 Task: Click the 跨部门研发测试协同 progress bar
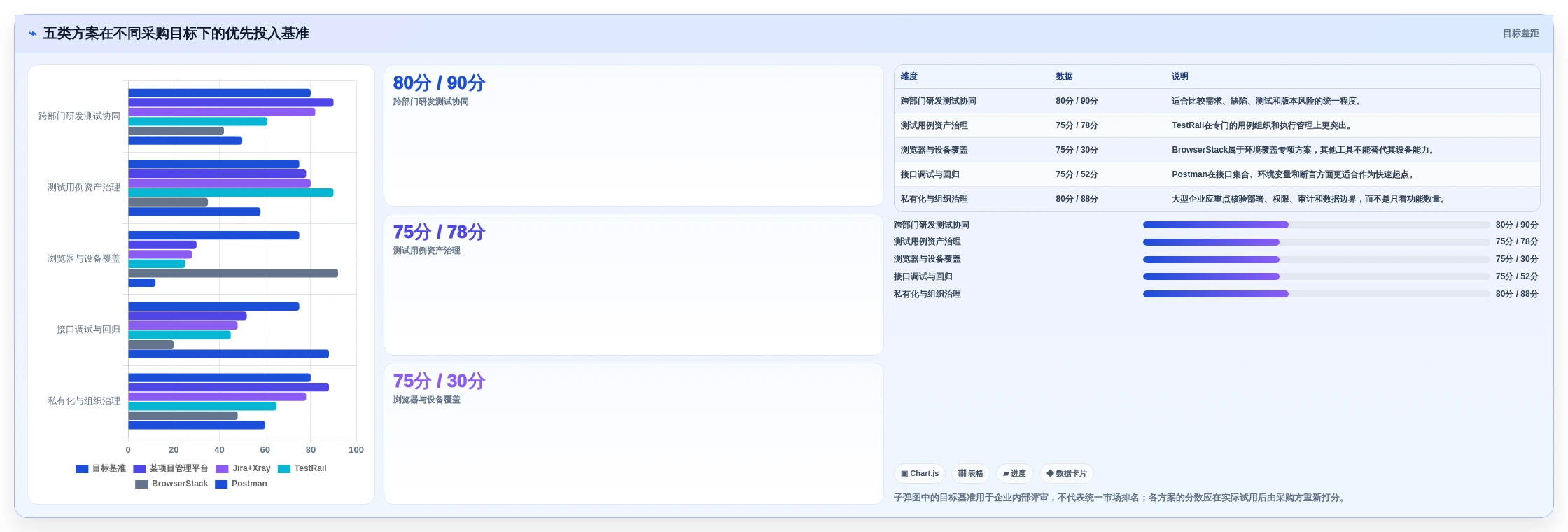pyautogui.click(x=1316, y=225)
